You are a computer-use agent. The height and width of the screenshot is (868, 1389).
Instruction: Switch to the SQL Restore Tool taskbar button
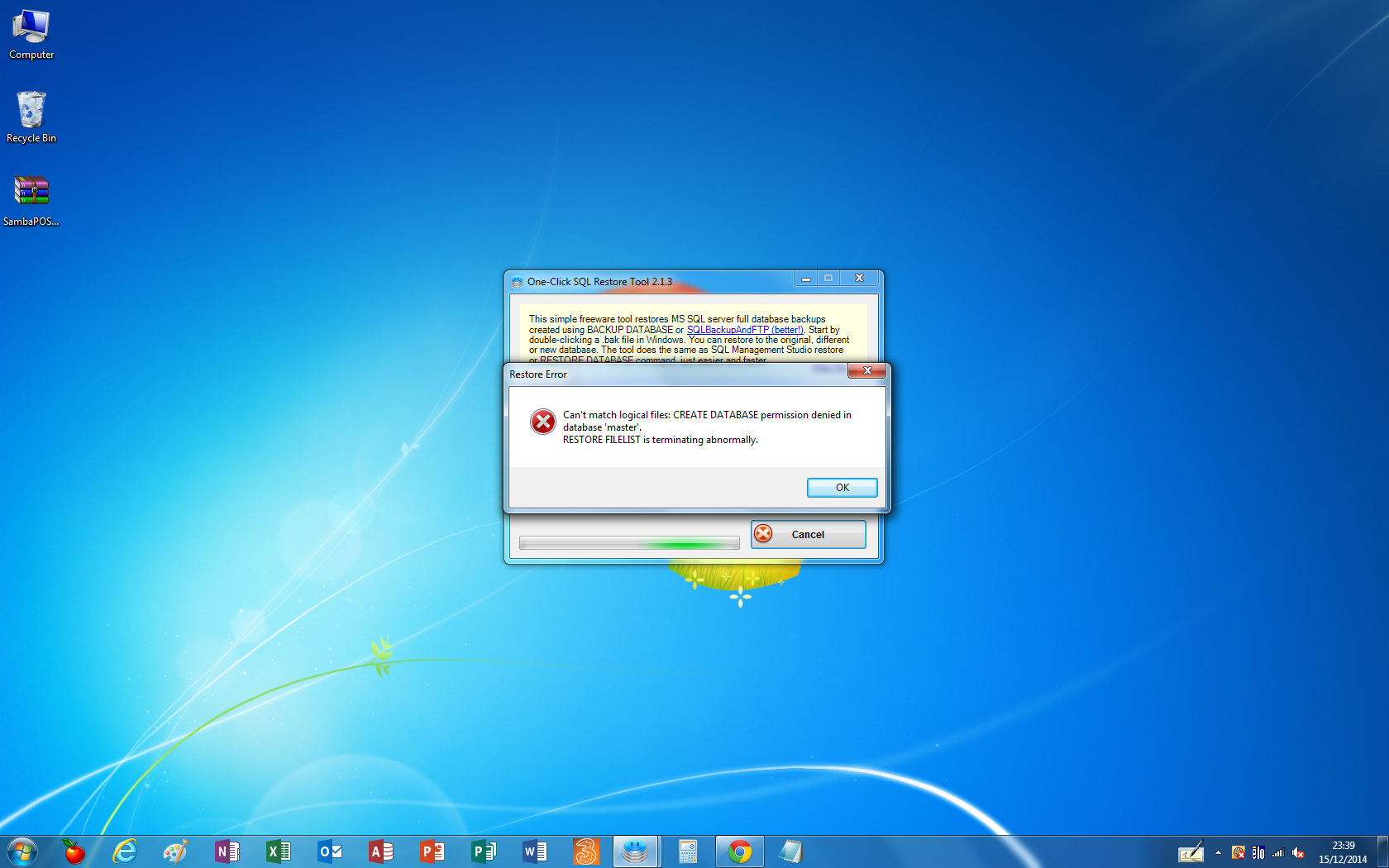(x=635, y=851)
